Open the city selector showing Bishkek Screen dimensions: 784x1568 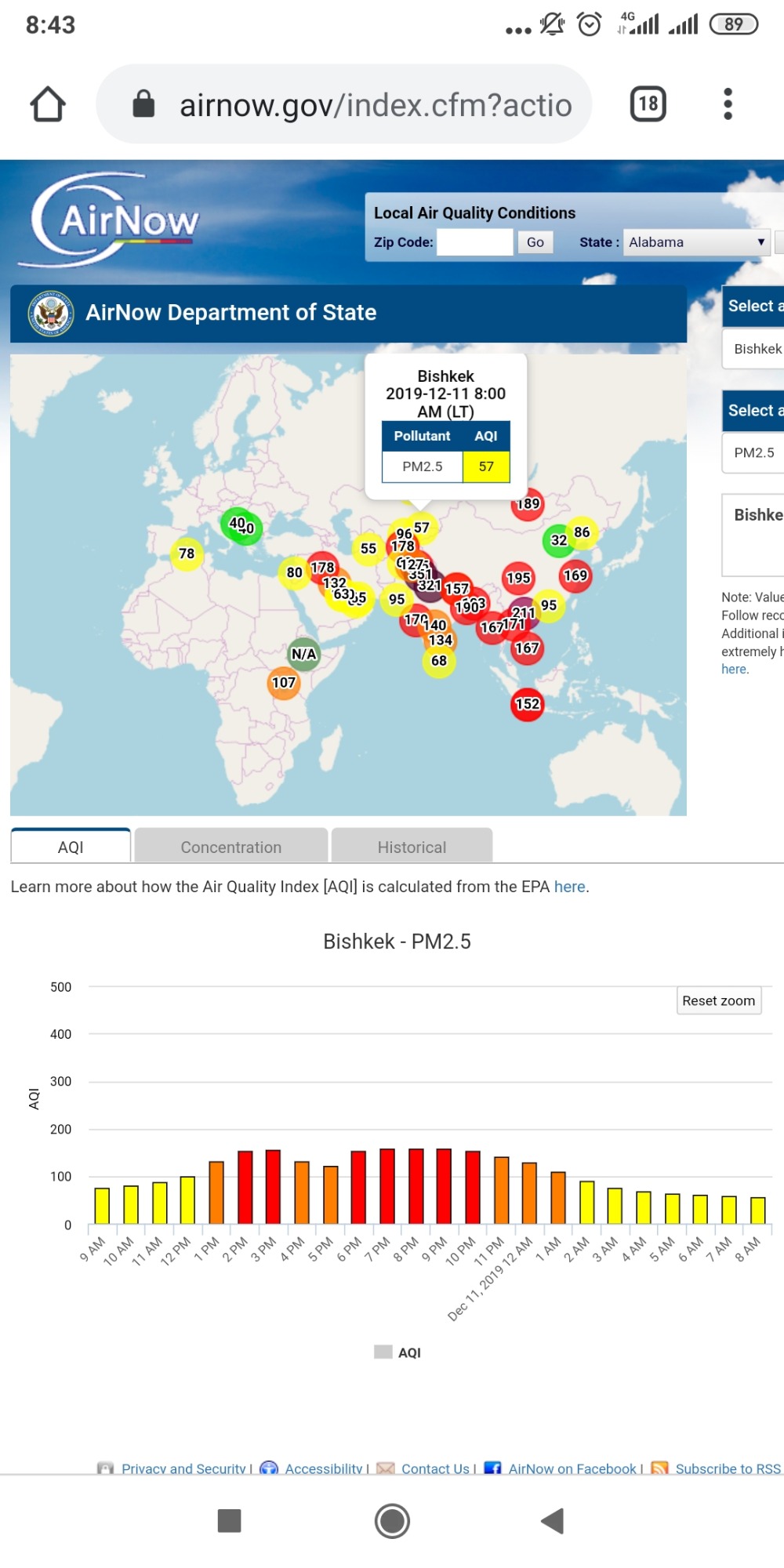[x=756, y=349]
